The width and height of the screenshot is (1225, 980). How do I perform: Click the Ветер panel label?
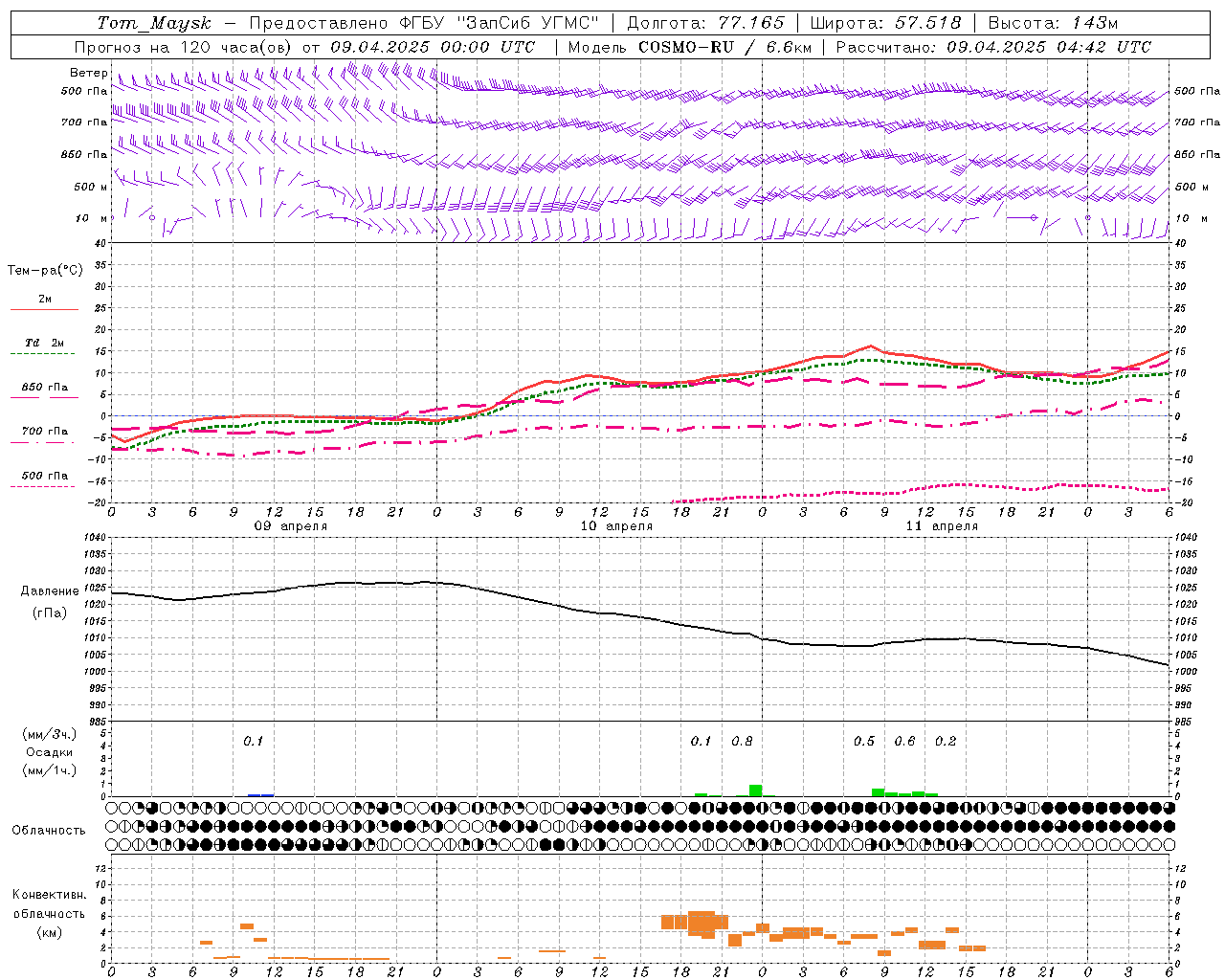pyautogui.click(x=88, y=73)
